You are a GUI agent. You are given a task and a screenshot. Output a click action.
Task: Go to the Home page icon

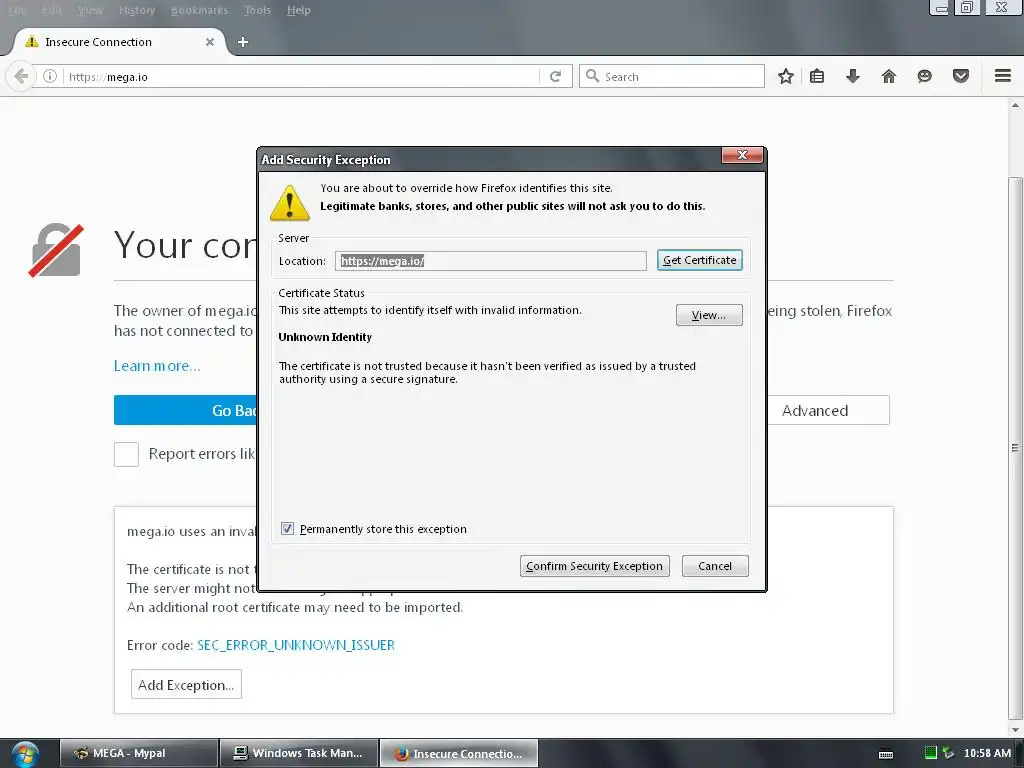pos(888,76)
